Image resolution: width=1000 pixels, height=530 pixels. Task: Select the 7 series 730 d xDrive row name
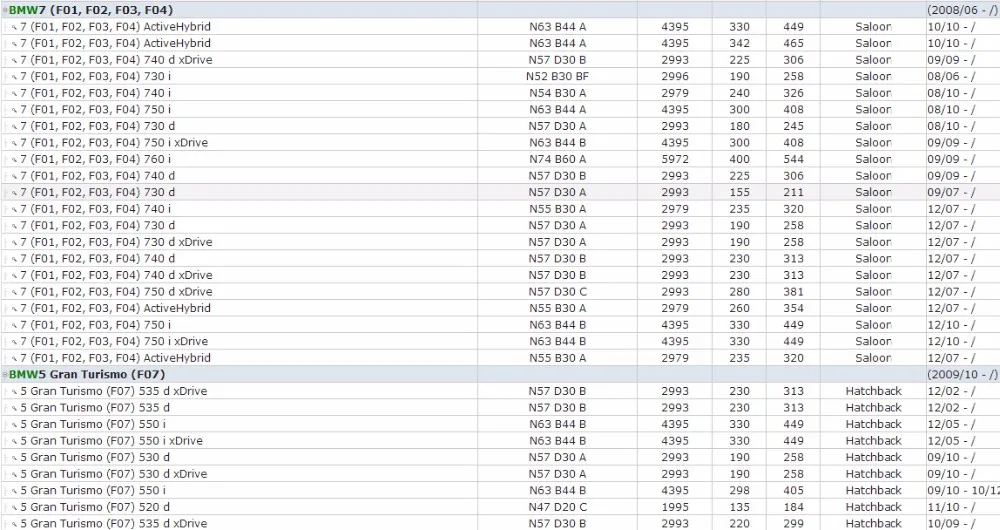tap(116, 242)
